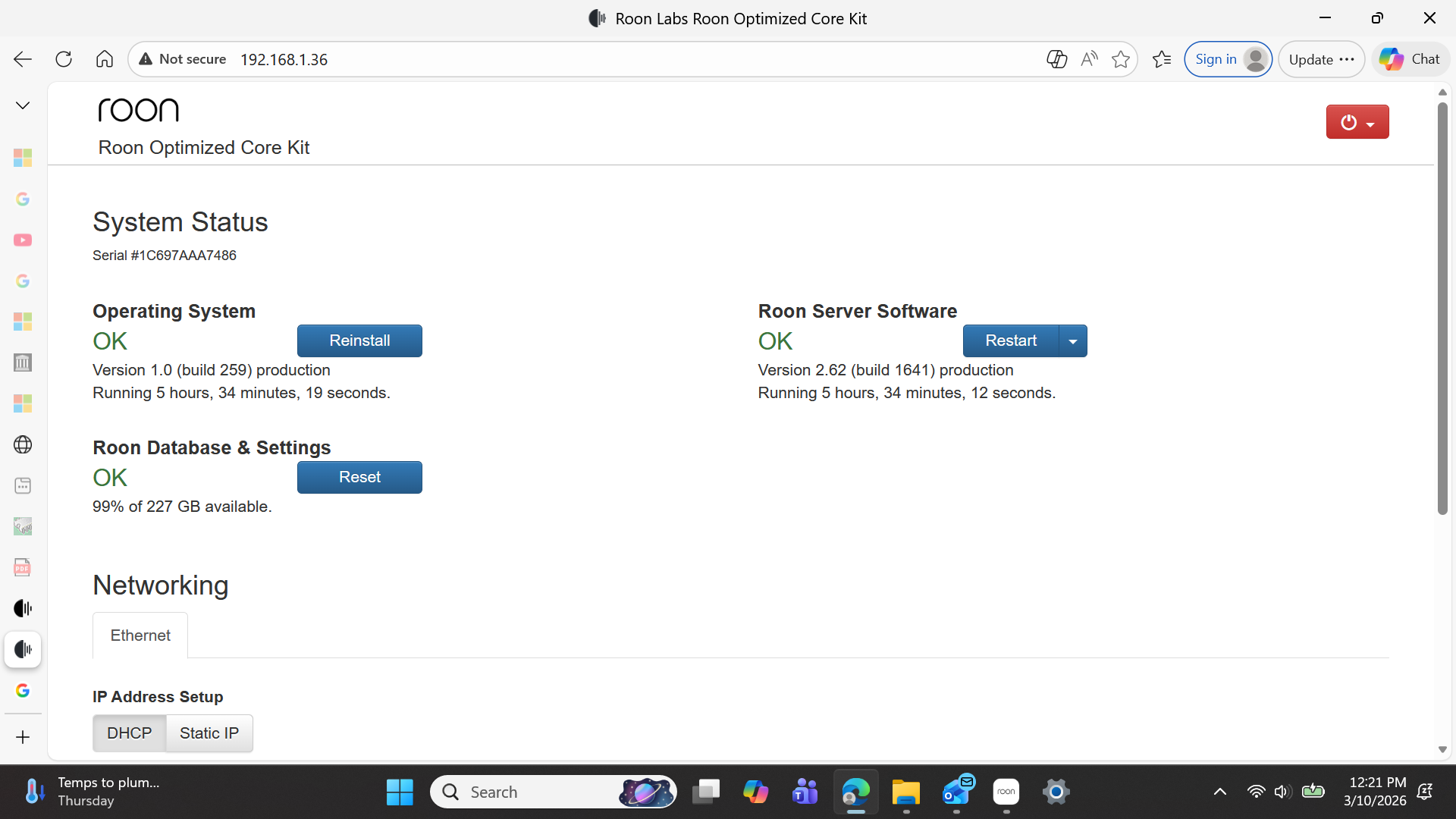Click the read aloud icon
The image size is (1456, 819).
[x=1089, y=59]
